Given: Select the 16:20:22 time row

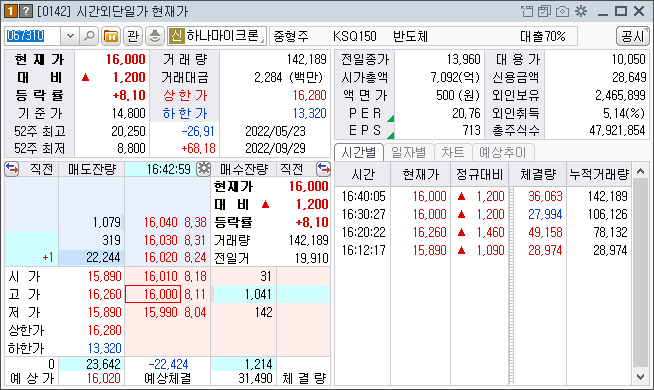Looking at the screenshot, I should click(x=484, y=232).
